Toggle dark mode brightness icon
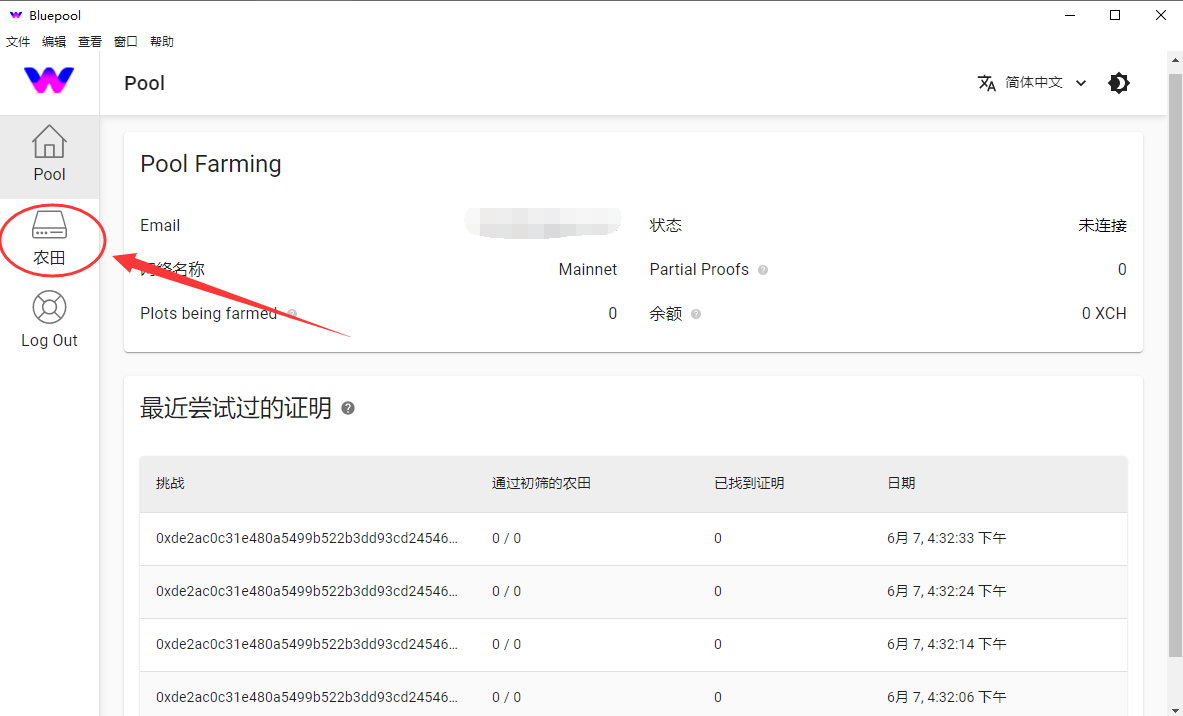 pos(1119,83)
